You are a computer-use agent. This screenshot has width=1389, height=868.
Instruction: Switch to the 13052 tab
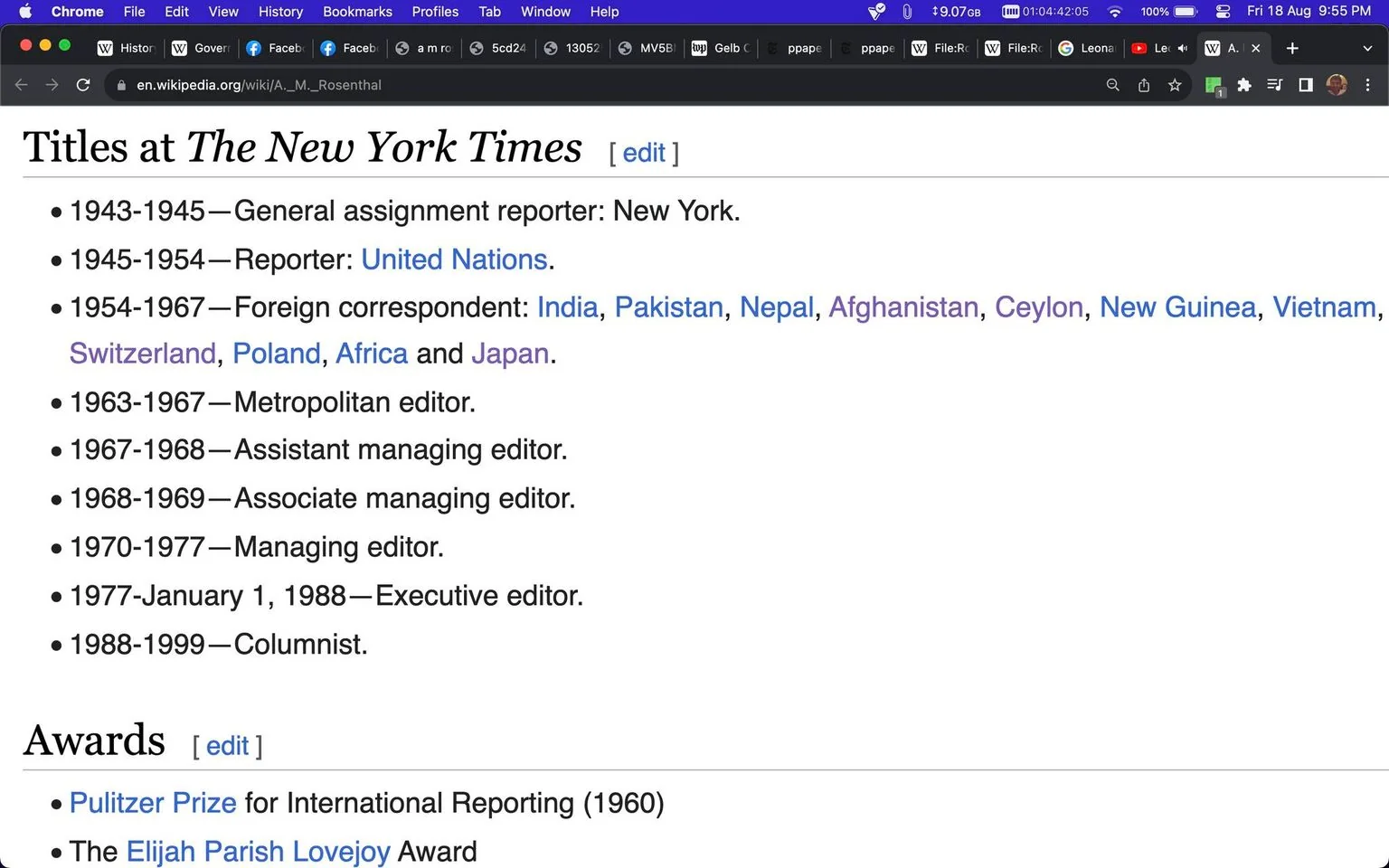point(572,48)
